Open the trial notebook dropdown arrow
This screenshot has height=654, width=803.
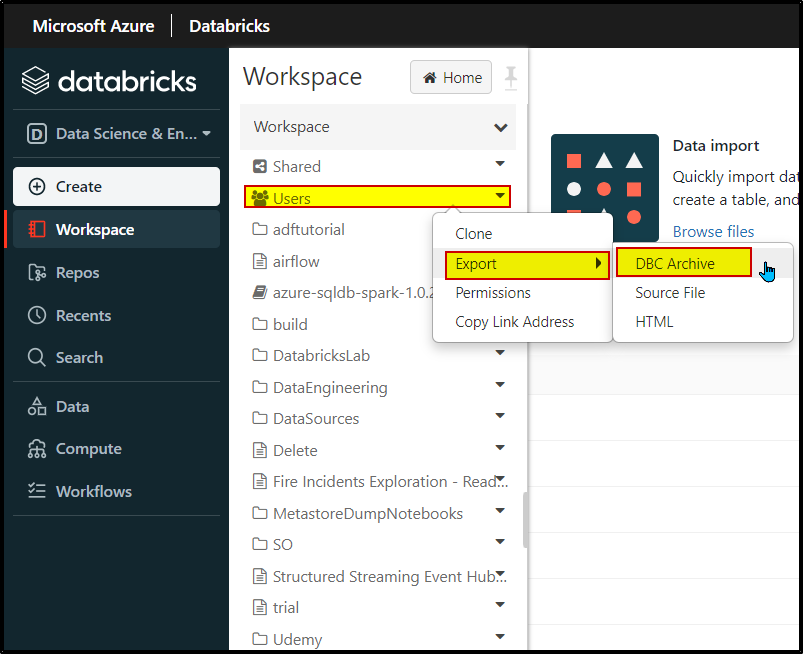(x=500, y=605)
